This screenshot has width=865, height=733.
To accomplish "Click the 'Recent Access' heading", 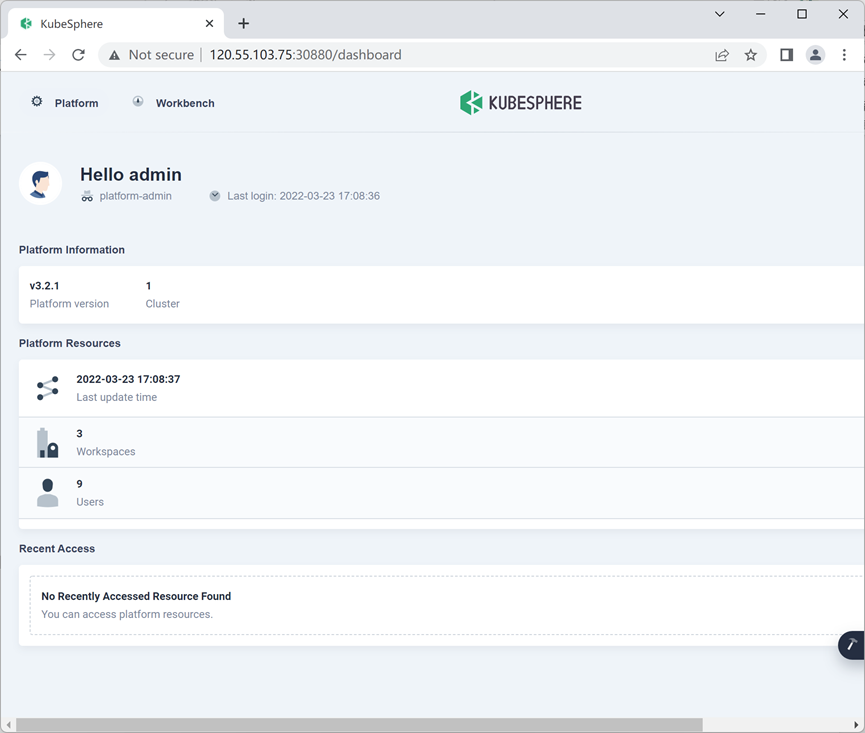I will [57, 549].
